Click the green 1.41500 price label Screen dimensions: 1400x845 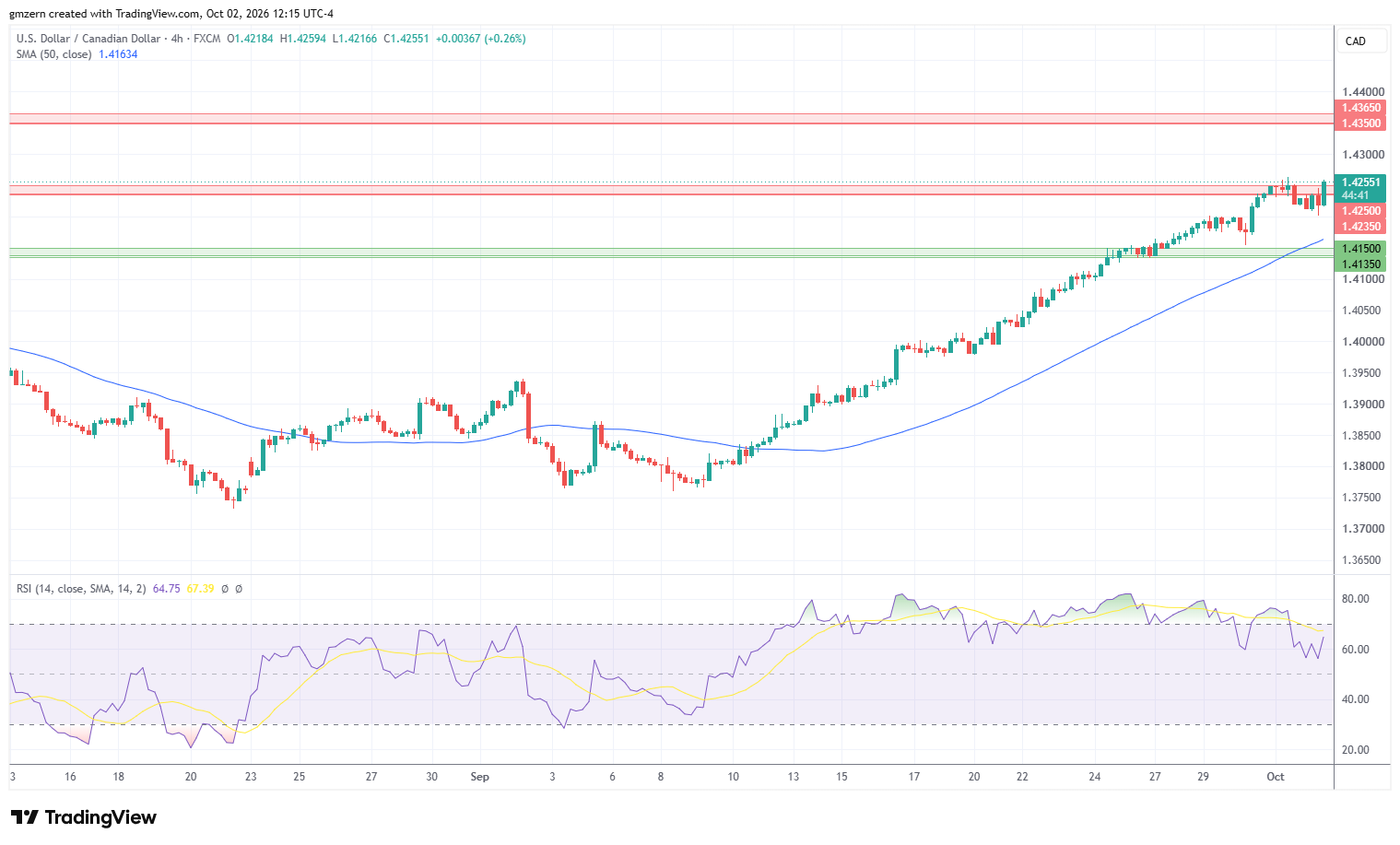pyautogui.click(x=1360, y=249)
